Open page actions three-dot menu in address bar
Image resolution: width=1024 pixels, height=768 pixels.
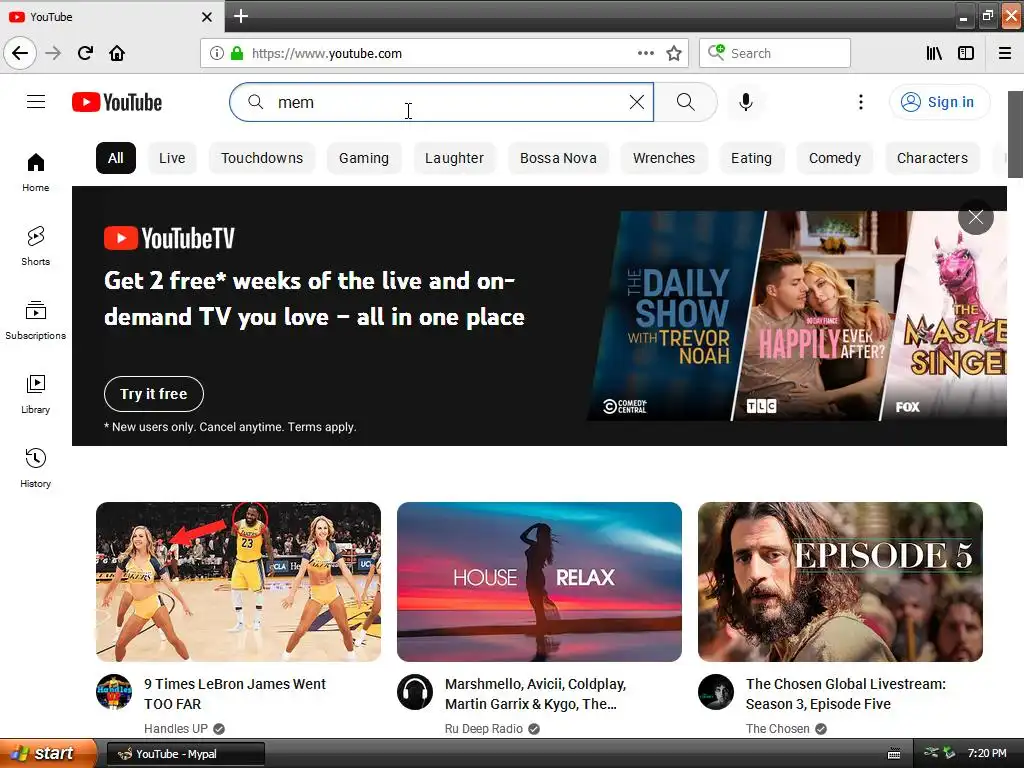pos(646,53)
